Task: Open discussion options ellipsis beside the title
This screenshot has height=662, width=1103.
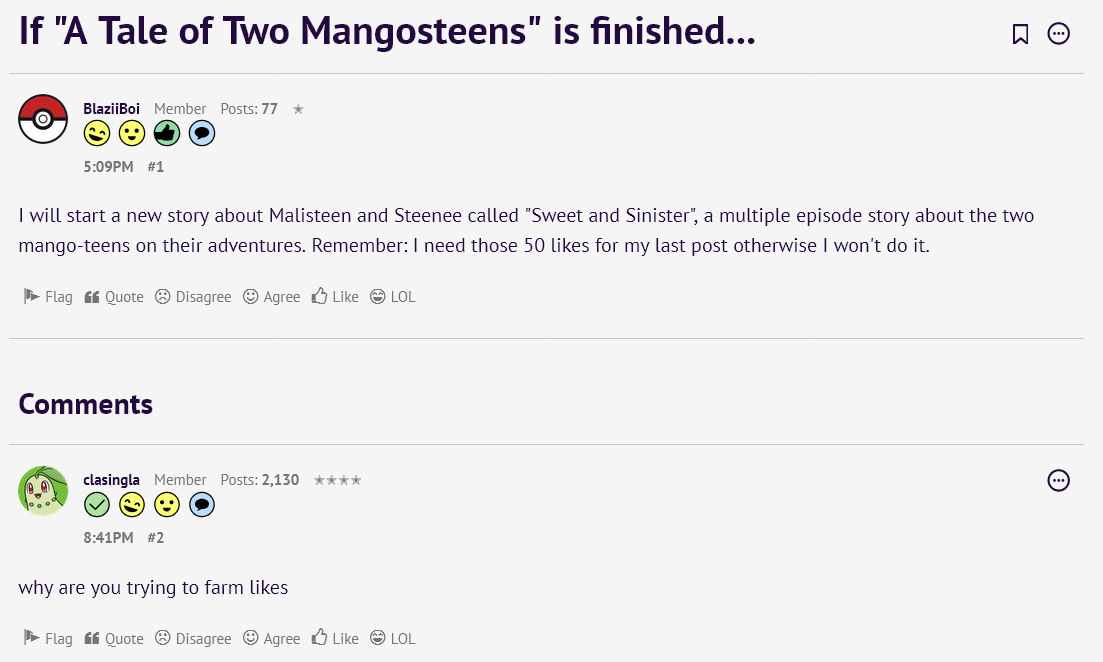Action: click(x=1058, y=34)
